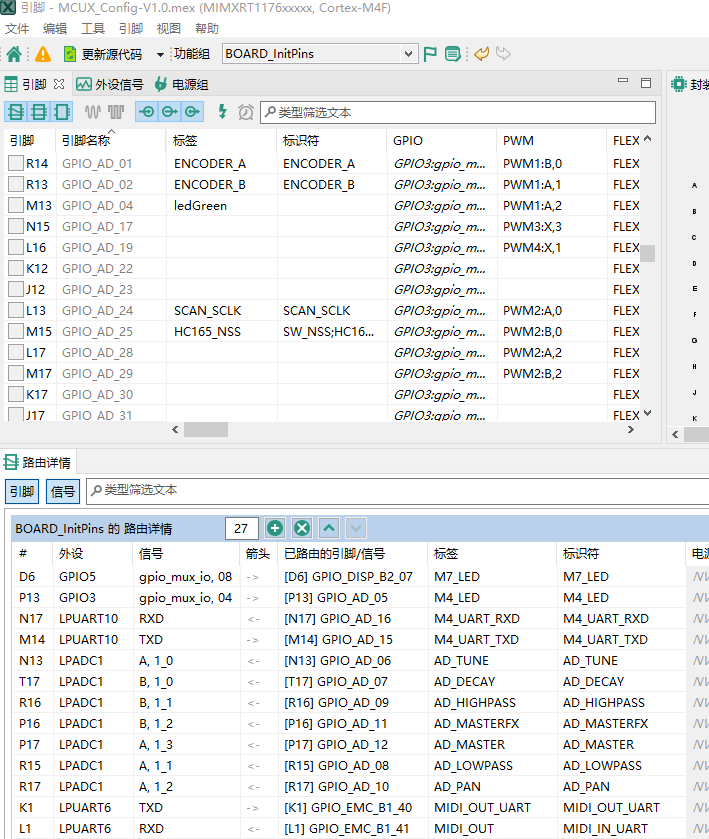Click the greyed move-down arrow icon
The image size is (709, 839).
pyautogui.click(x=356, y=529)
